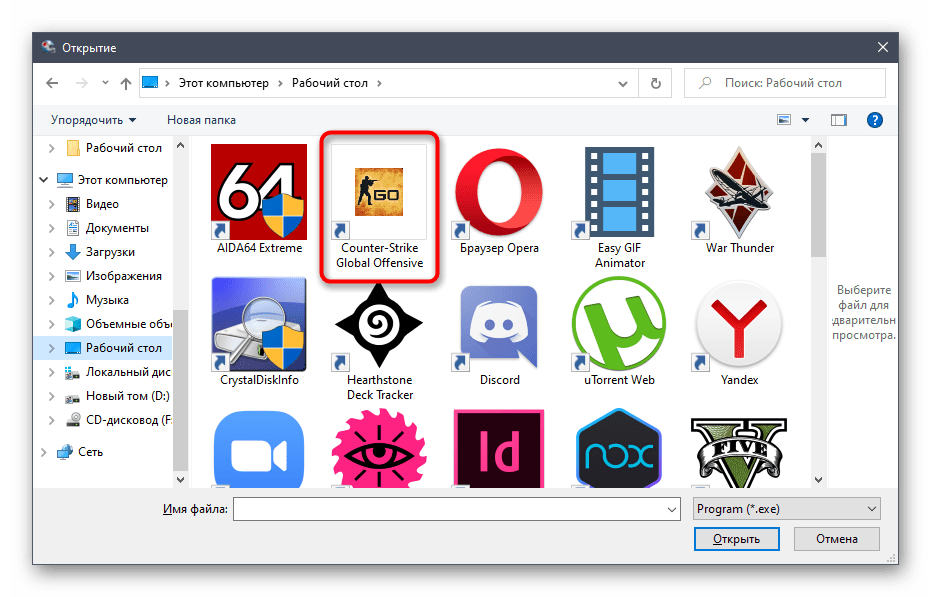Click the Отмена button
The width and height of the screenshot is (931, 597).
click(837, 539)
